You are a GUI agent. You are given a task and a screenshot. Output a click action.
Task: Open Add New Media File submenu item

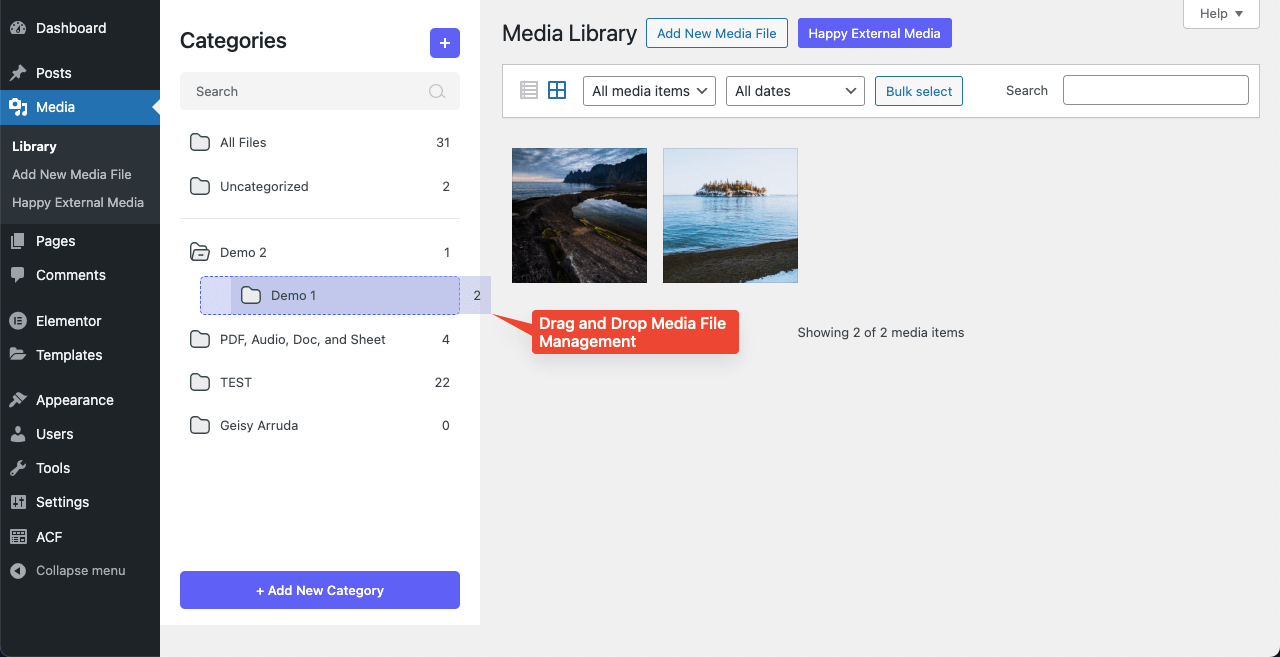[x=72, y=174]
